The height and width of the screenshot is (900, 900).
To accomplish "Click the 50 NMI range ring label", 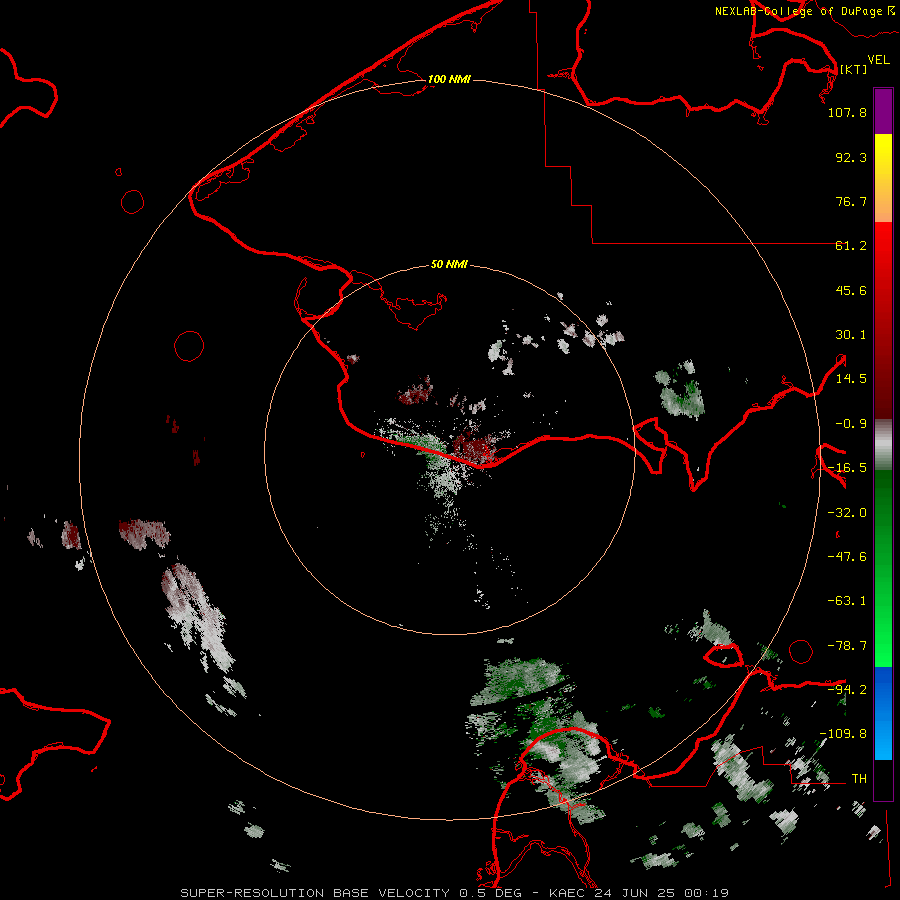I will coord(449,264).
